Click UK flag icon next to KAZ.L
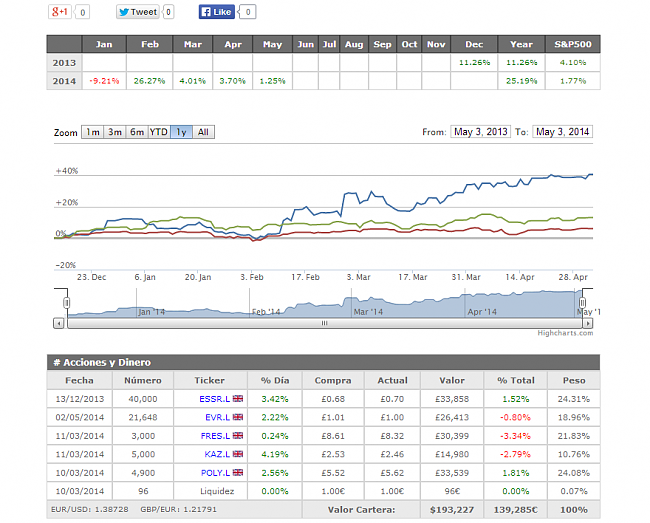The height and width of the screenshot is (523, 650). click(238, 454)
